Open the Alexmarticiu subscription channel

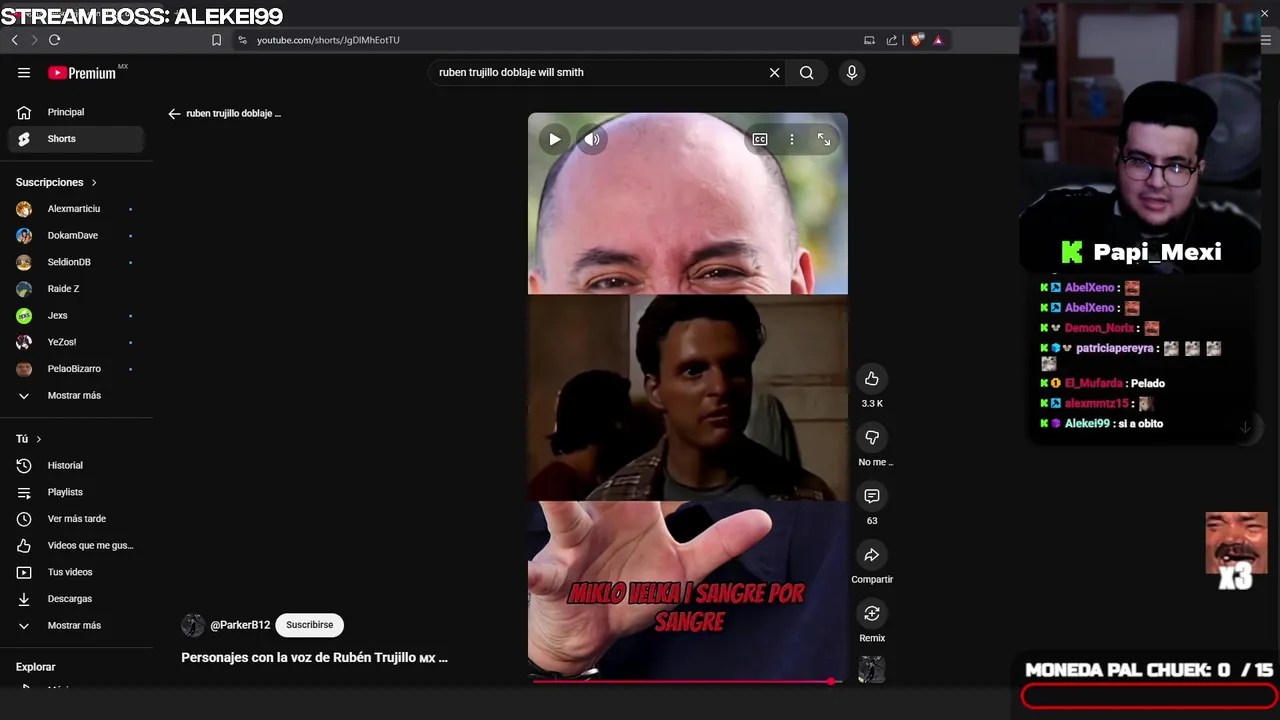pos(76,209)
